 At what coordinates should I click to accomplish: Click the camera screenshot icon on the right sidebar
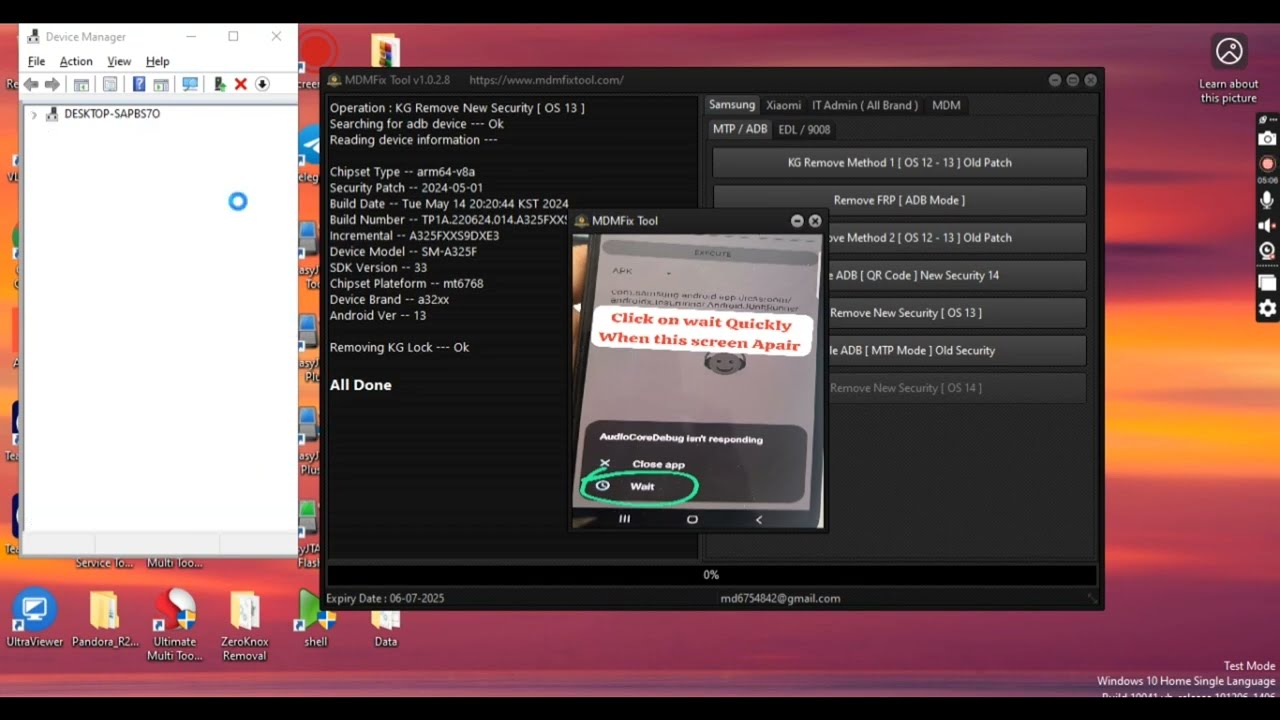pyautogui.click(x=1266, y=139)
